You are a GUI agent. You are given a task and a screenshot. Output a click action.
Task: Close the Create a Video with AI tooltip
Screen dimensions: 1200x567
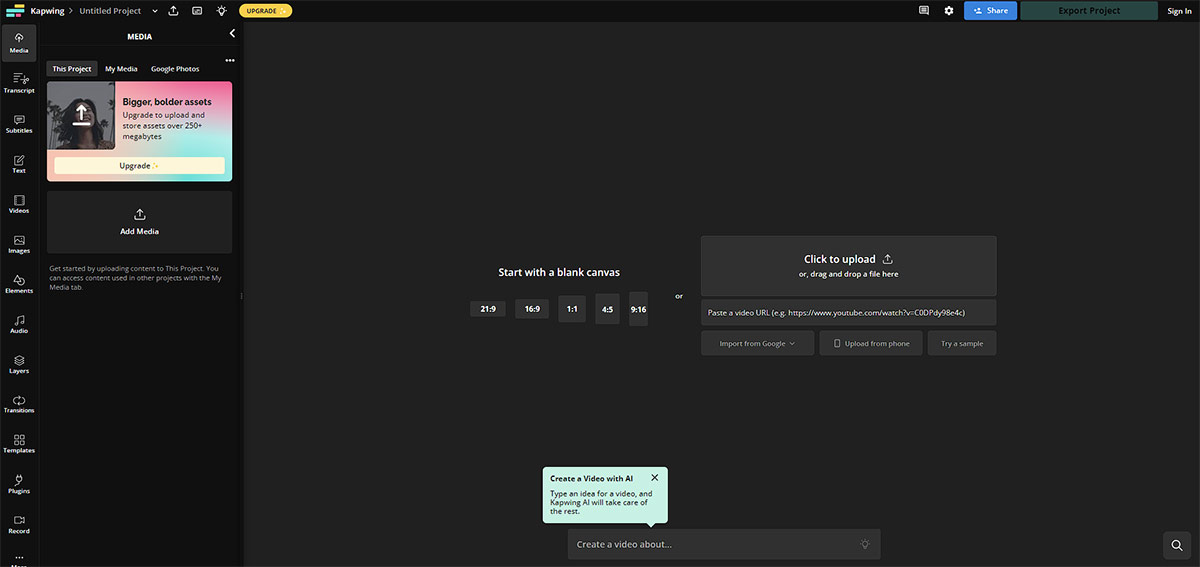(x=655, y=477)
